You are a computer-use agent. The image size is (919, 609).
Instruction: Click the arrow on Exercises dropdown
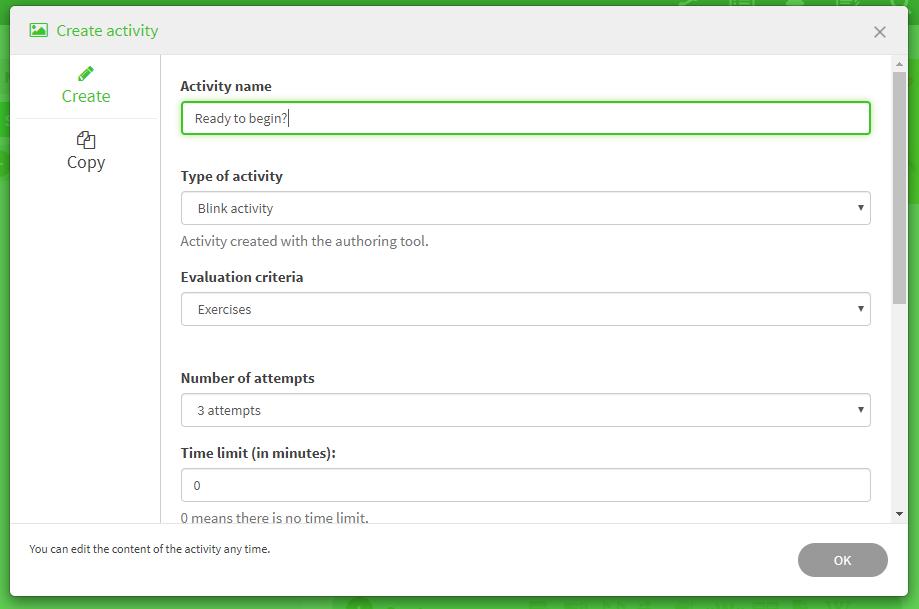click(860, 309)
